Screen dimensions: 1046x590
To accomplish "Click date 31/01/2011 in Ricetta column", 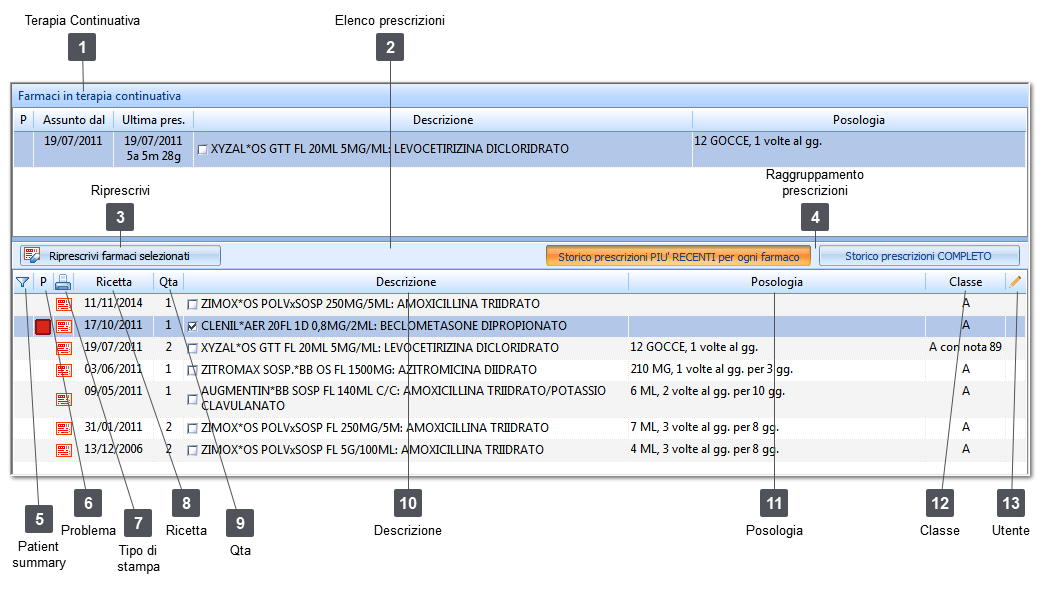I will pyautogui.click(x=113, y=427).
